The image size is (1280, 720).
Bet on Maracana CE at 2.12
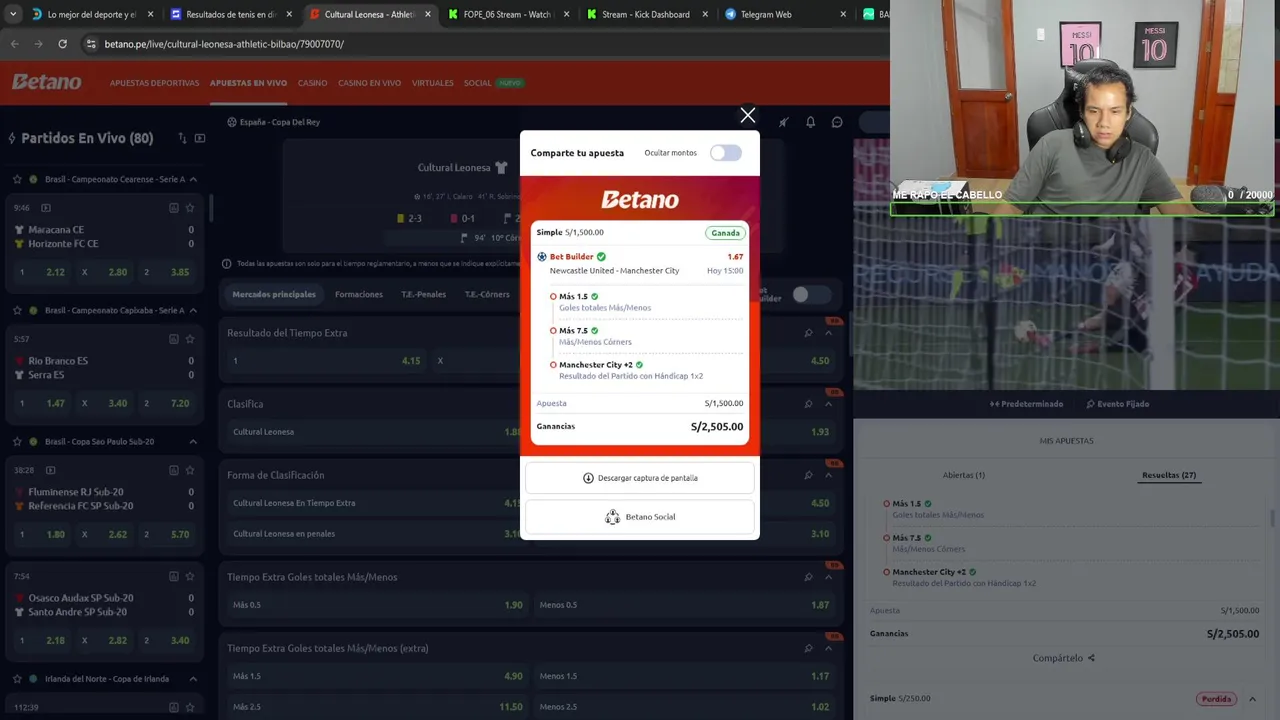[x=41, y=272]
